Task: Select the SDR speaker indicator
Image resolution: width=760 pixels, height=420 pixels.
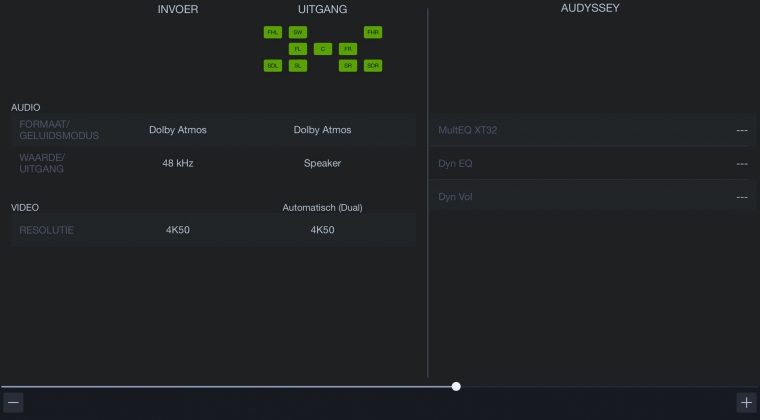Action: pos(373,65)
